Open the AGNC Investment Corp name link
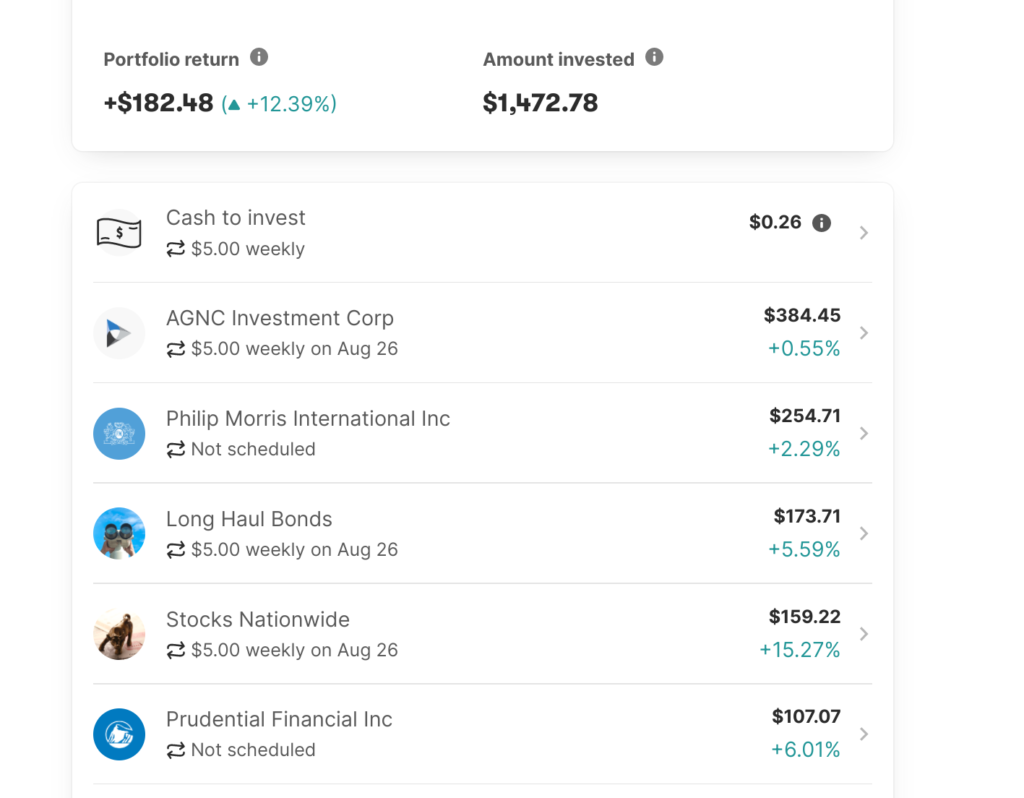1024x798 pixels. point(280,318)
